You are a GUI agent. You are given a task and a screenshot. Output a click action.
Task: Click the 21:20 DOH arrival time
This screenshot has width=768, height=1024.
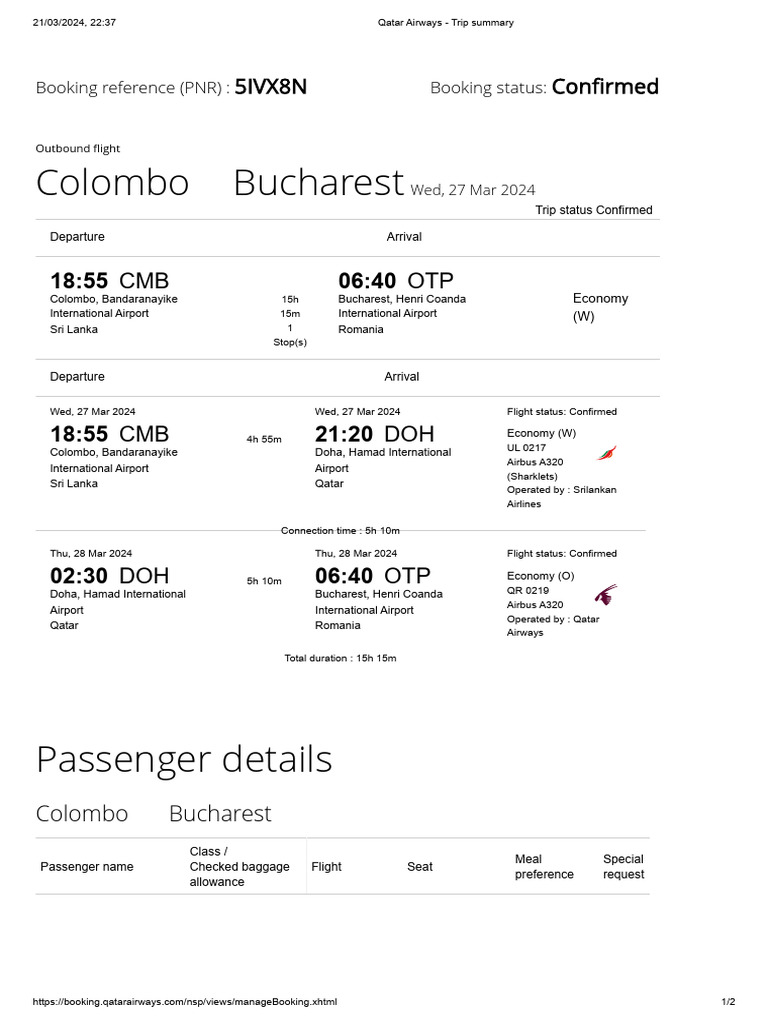coord(375,433)
